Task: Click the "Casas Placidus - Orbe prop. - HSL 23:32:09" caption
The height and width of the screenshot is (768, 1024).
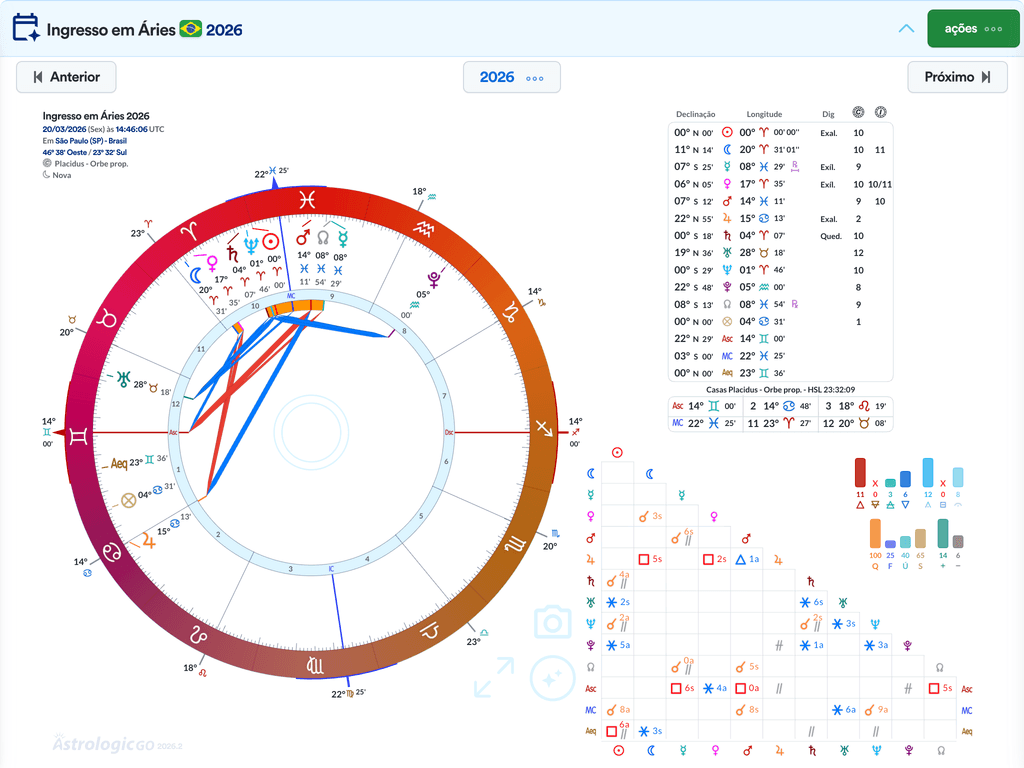Action: click(780, 390)
